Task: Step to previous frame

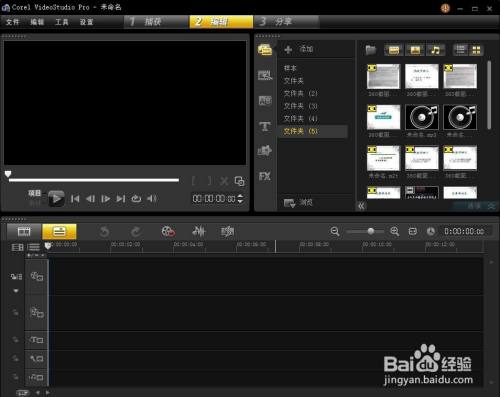Action: (90, 199)
